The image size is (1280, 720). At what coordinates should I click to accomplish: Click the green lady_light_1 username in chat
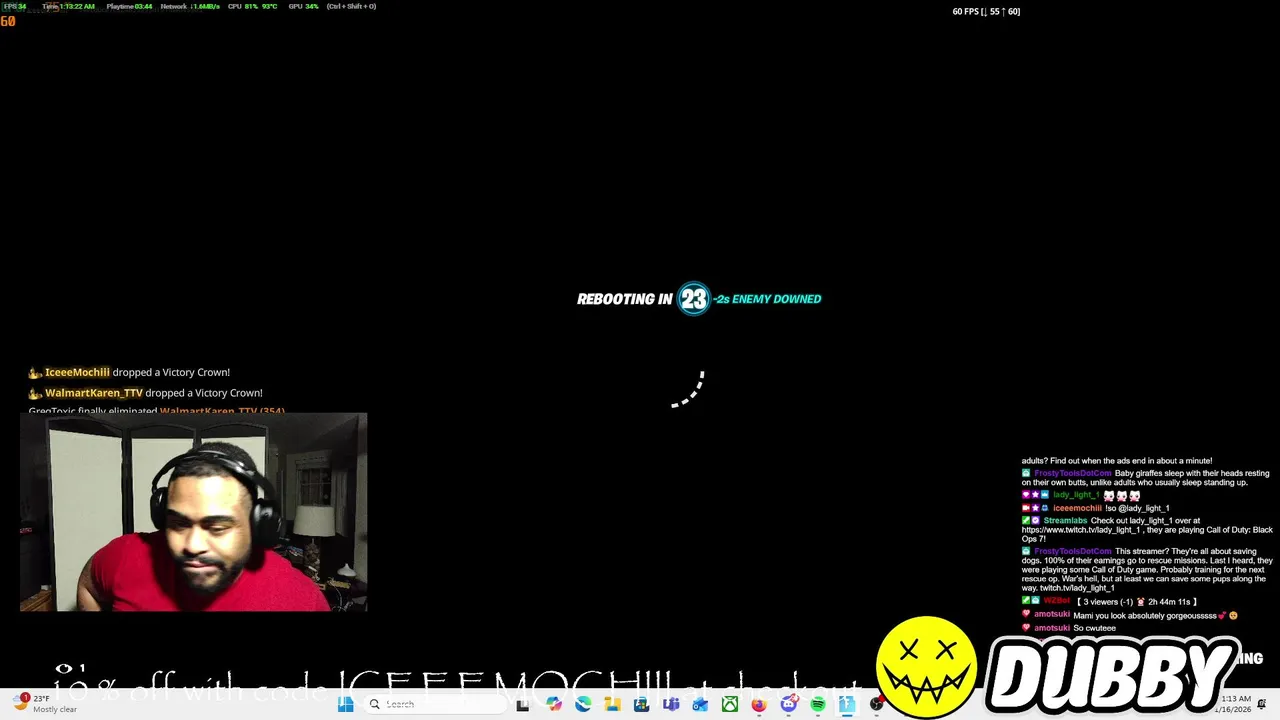tap(1076, 495)
